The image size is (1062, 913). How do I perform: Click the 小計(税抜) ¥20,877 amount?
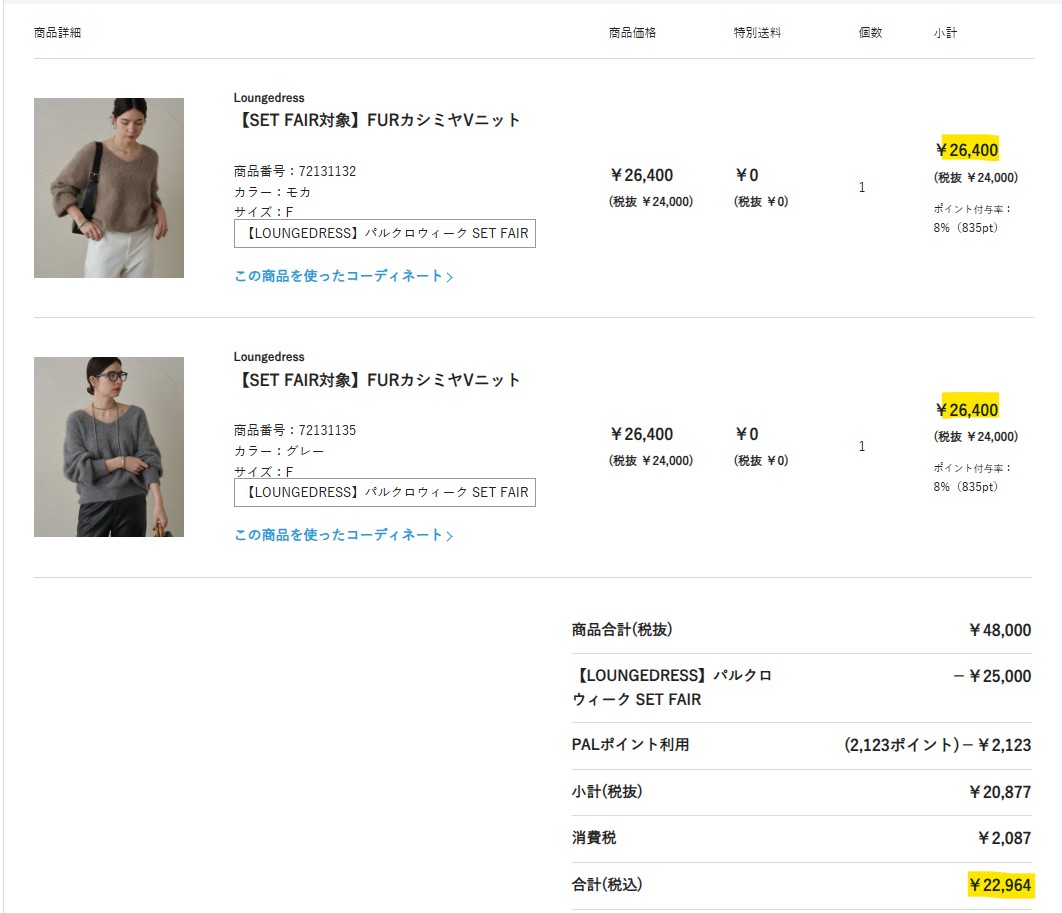pyautogui.click(x=999, y=792)
